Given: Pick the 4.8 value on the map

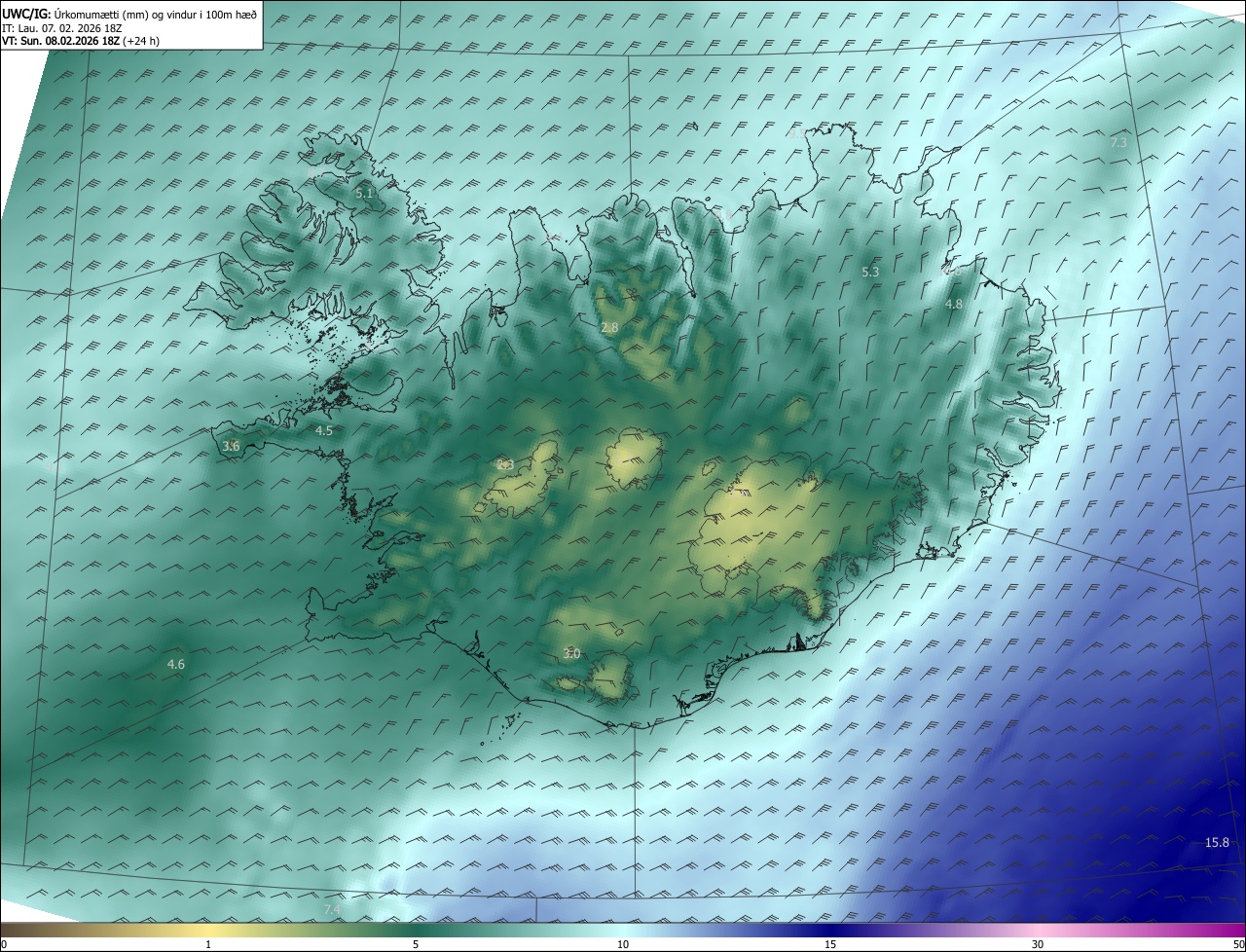Looking at the screenshot, I should (x=954, y=305).
